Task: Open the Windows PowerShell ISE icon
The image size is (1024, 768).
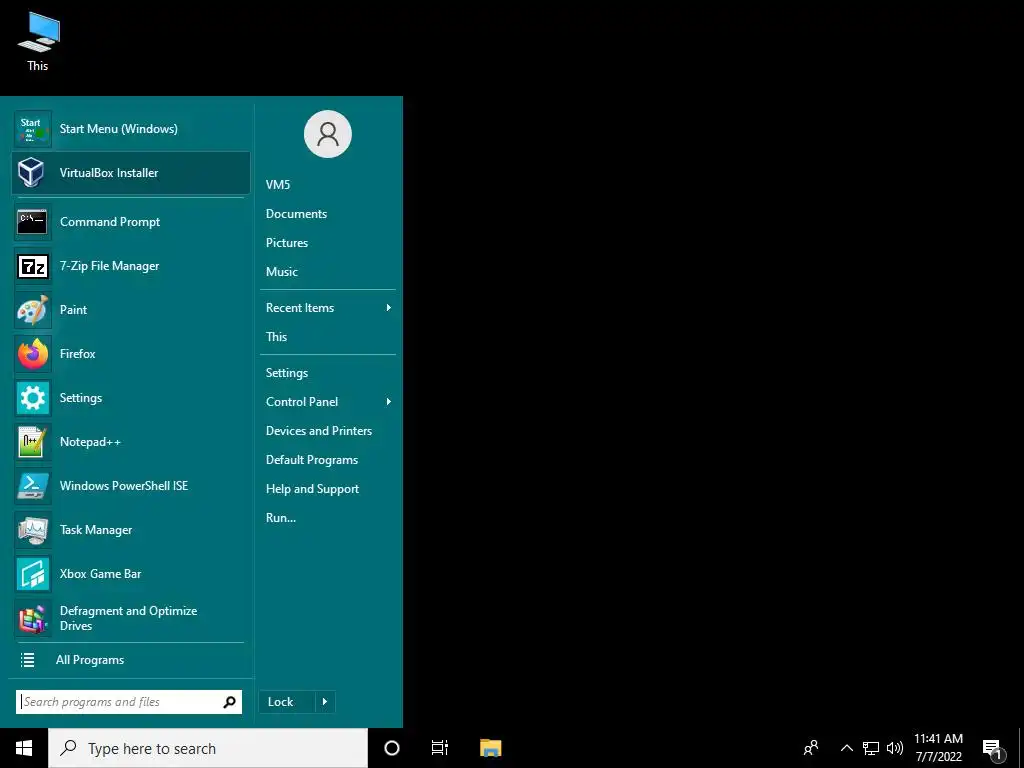Action: point(33,486)
